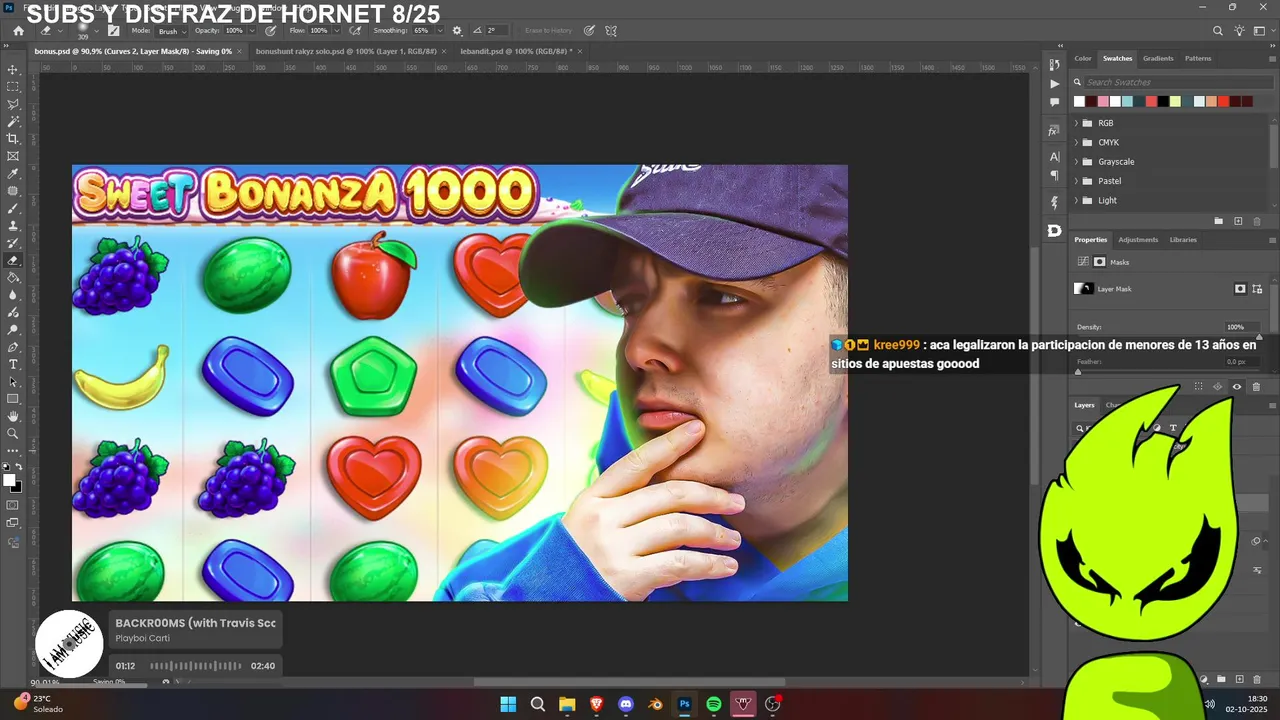Image resolution: width=1280 pixels, height=720 pixels.
Task: Toggle pressure for size
Action: click(590, 31)
